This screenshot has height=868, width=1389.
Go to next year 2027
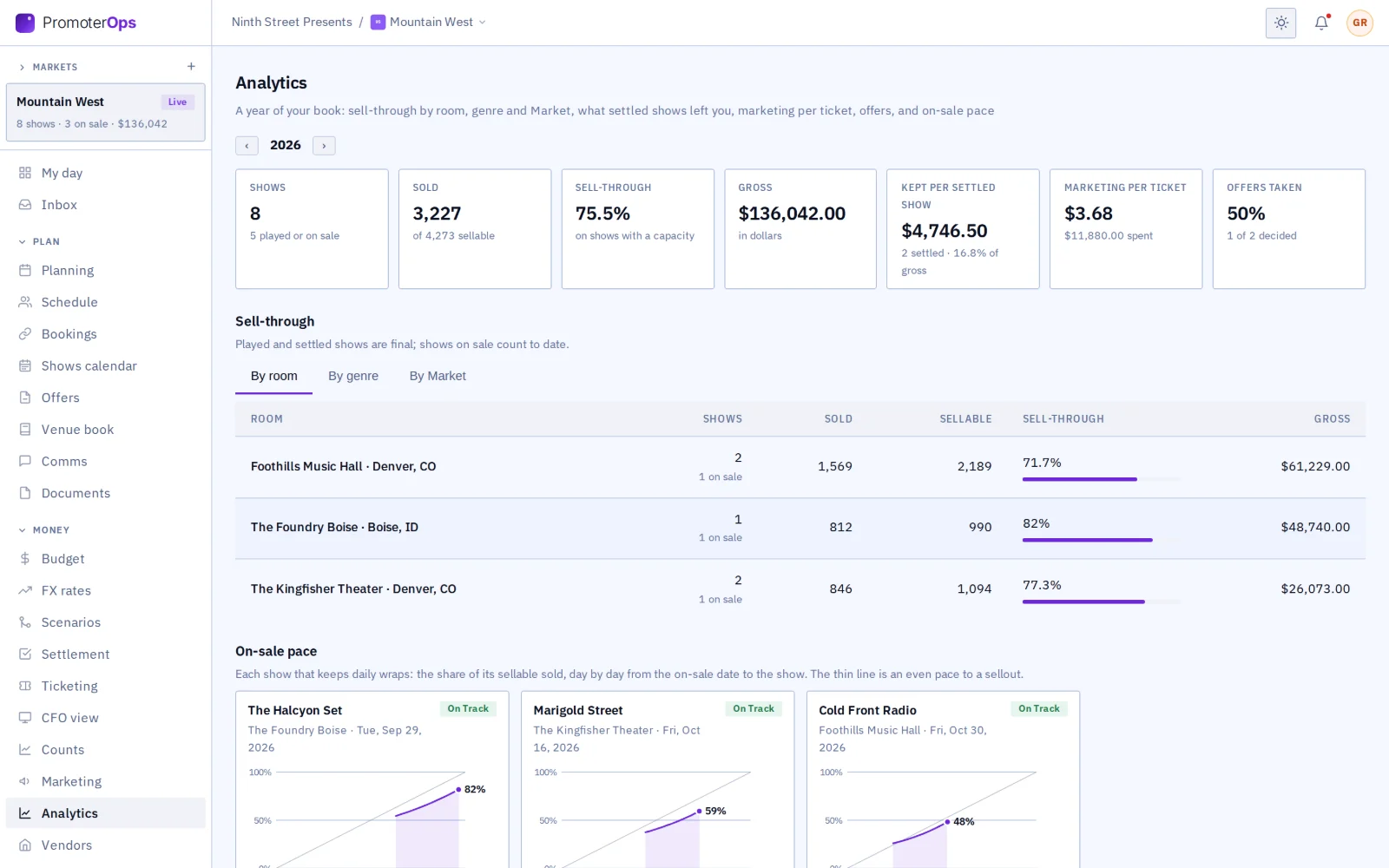(x=324, y=146)
